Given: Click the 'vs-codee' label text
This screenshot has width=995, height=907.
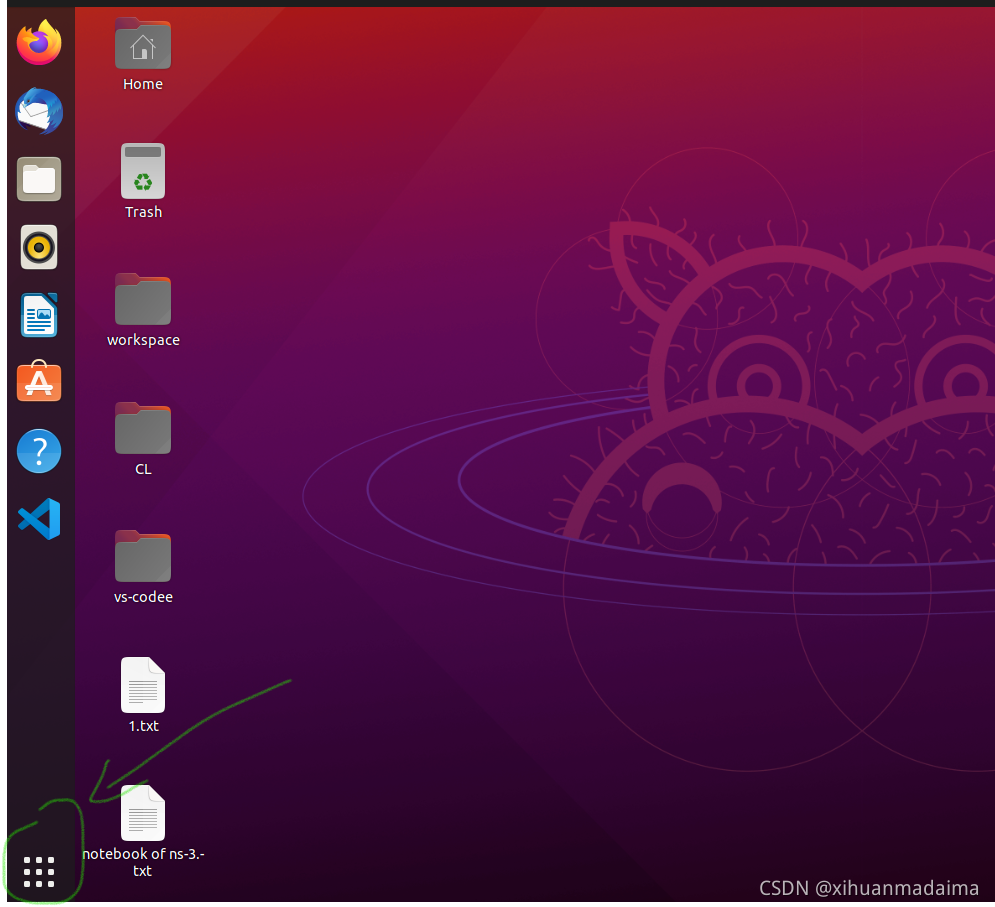Looking at the screenshot, I should [143, 597].
